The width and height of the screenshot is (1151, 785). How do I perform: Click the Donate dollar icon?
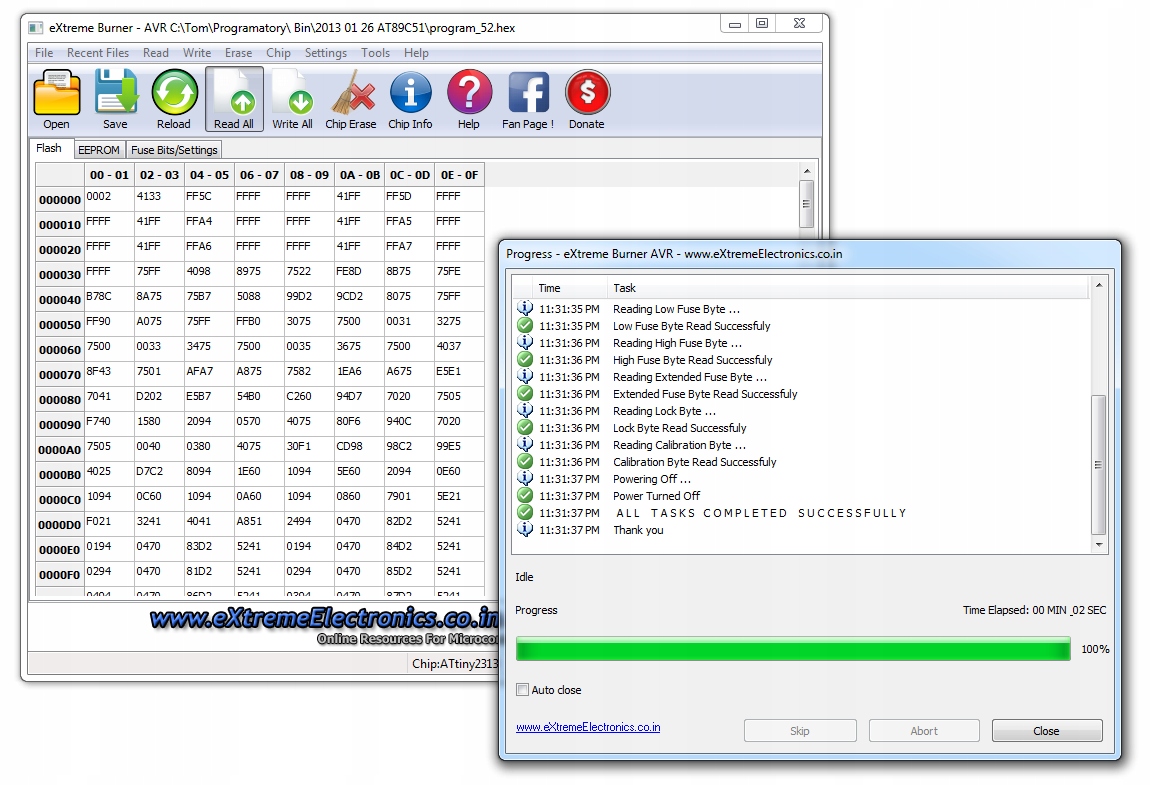click(587, 96)
